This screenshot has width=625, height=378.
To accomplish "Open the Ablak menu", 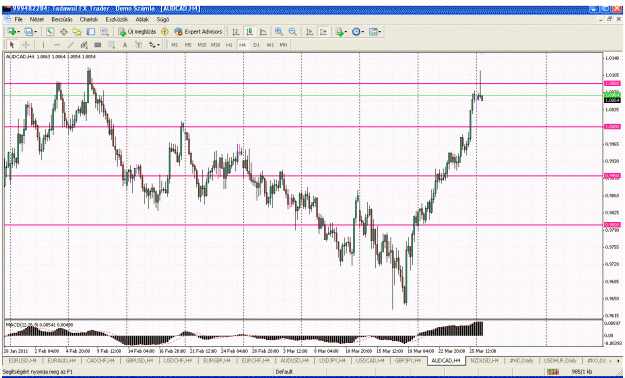I will (x=142, y=19).
